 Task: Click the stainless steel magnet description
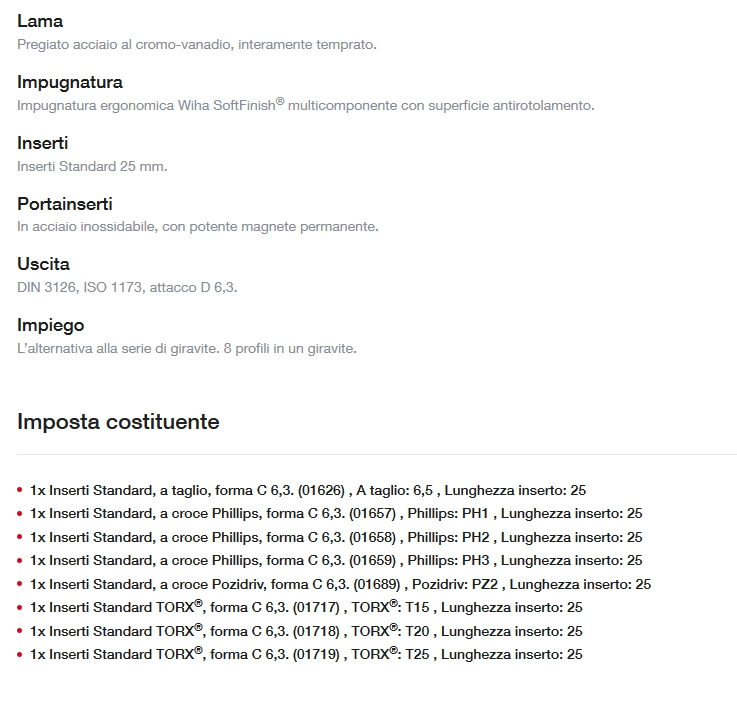point(197,227)
